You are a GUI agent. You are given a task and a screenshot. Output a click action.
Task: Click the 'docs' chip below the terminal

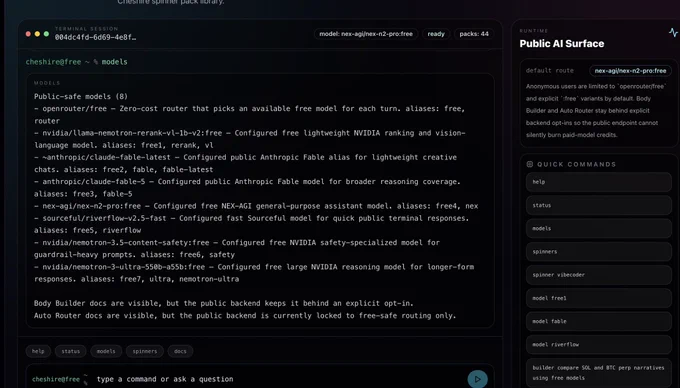coord(180,351)
